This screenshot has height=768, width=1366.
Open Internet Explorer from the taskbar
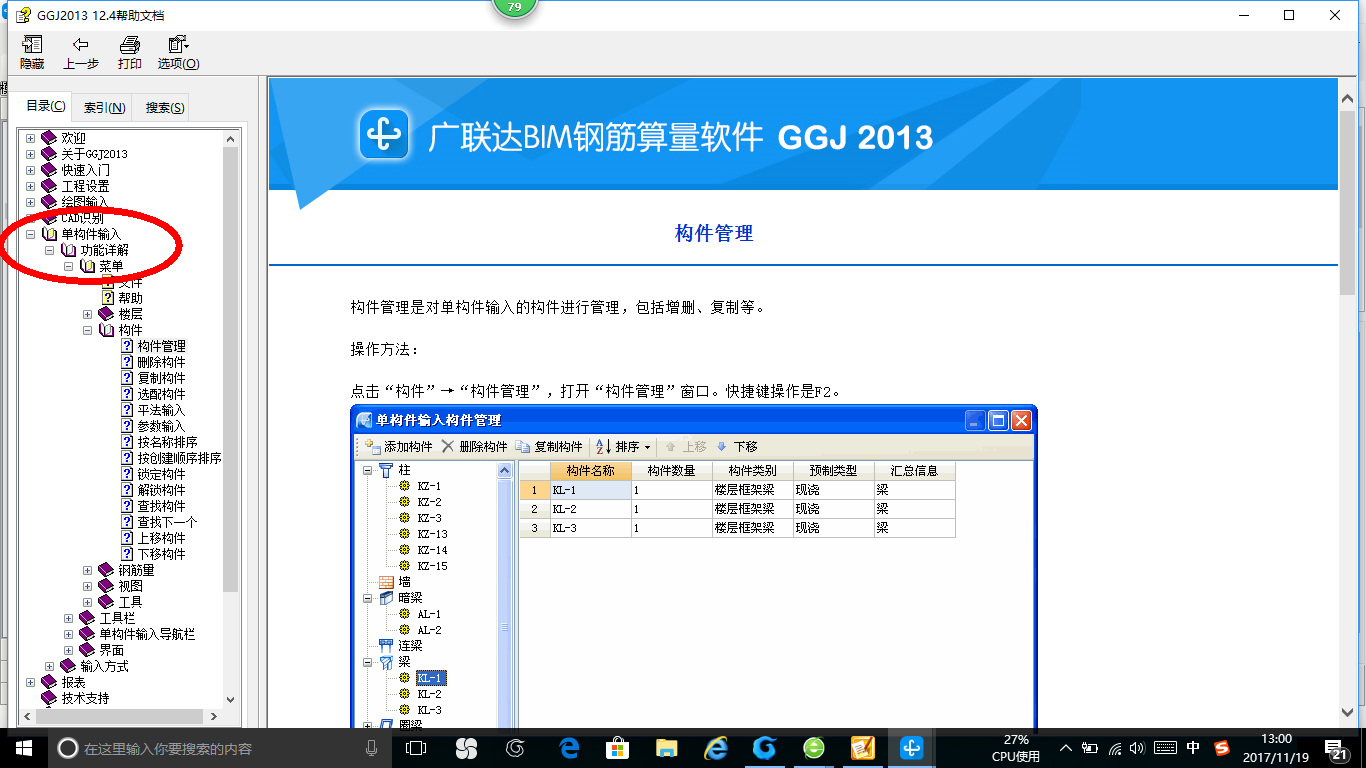click(x=716, y=748)
